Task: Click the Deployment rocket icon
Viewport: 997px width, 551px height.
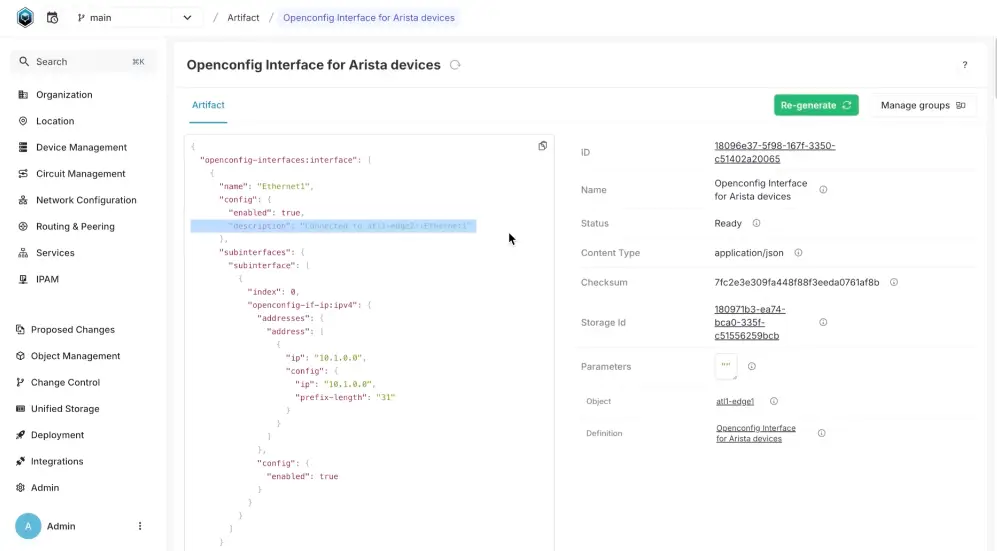Action: coord(20,435)
